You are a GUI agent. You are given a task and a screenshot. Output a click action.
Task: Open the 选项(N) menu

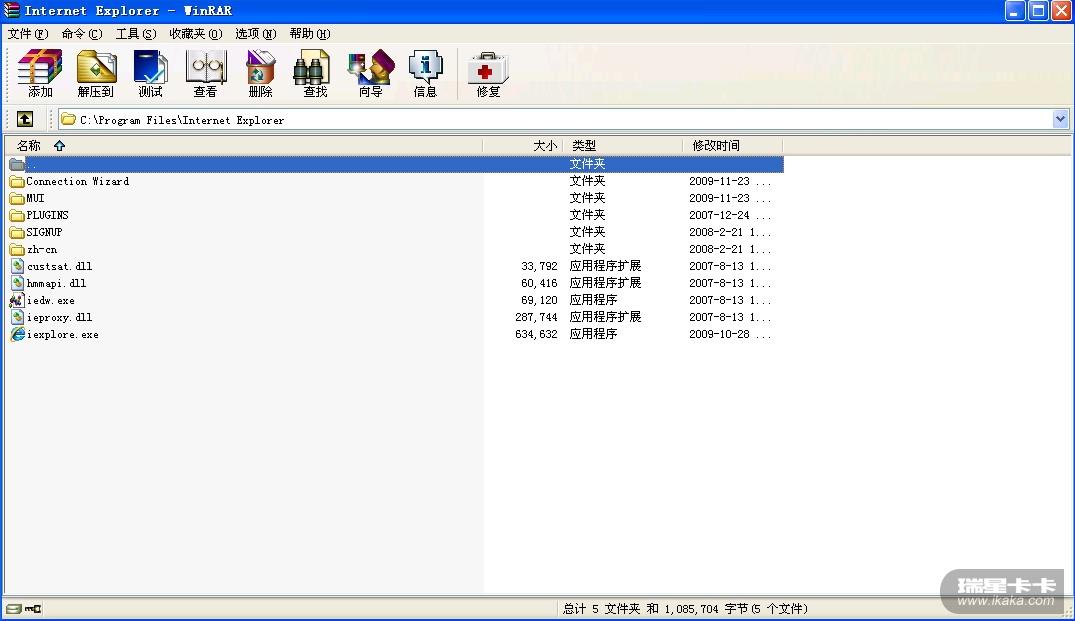255,34
